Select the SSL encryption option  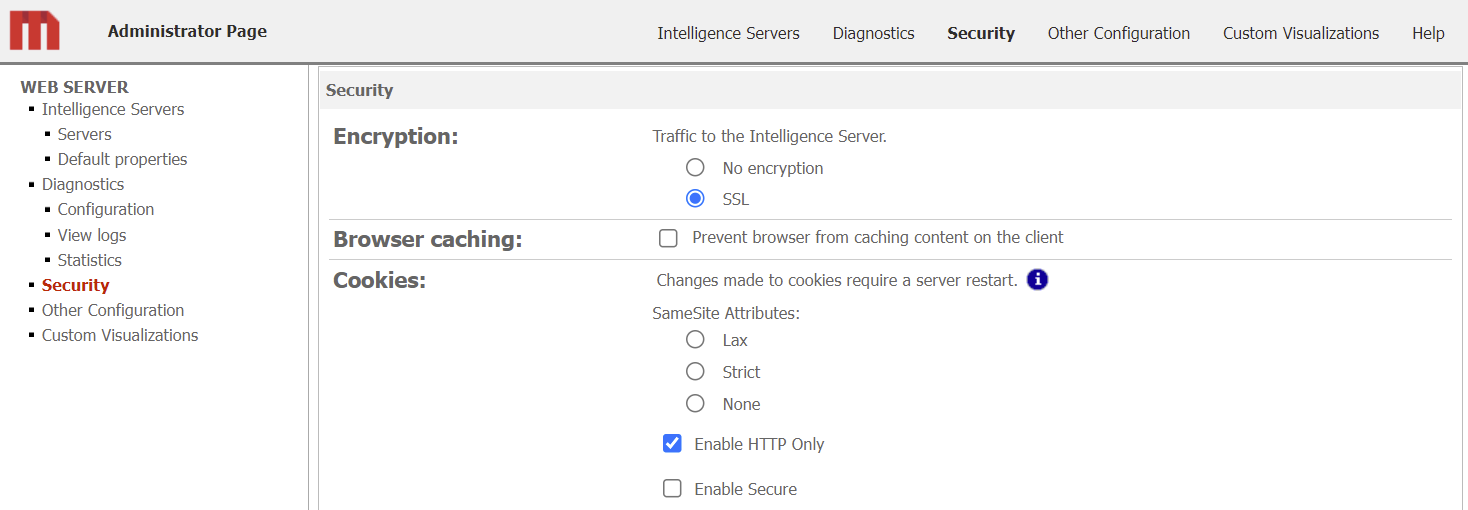(695, 199)
